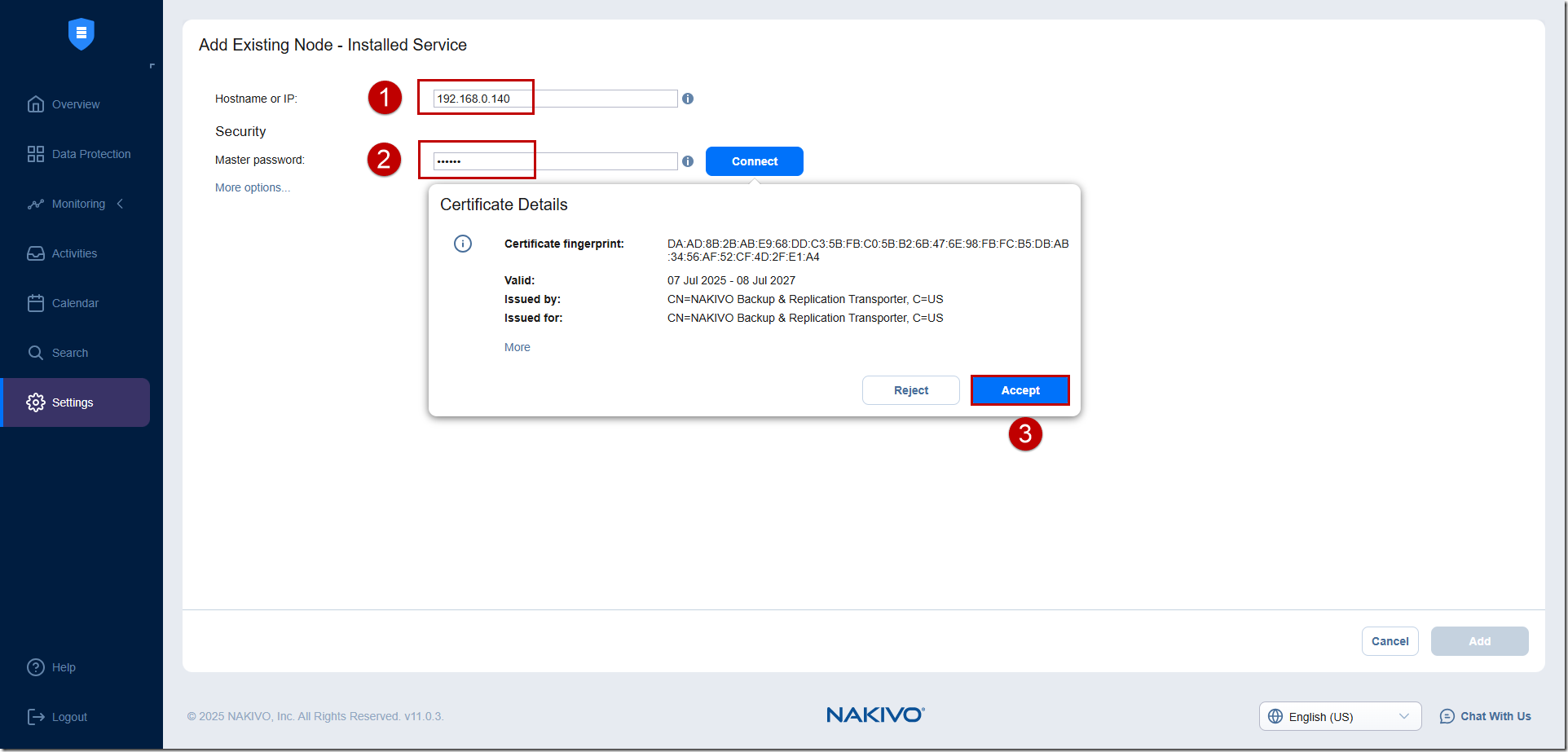Click the Connect button

755,161
